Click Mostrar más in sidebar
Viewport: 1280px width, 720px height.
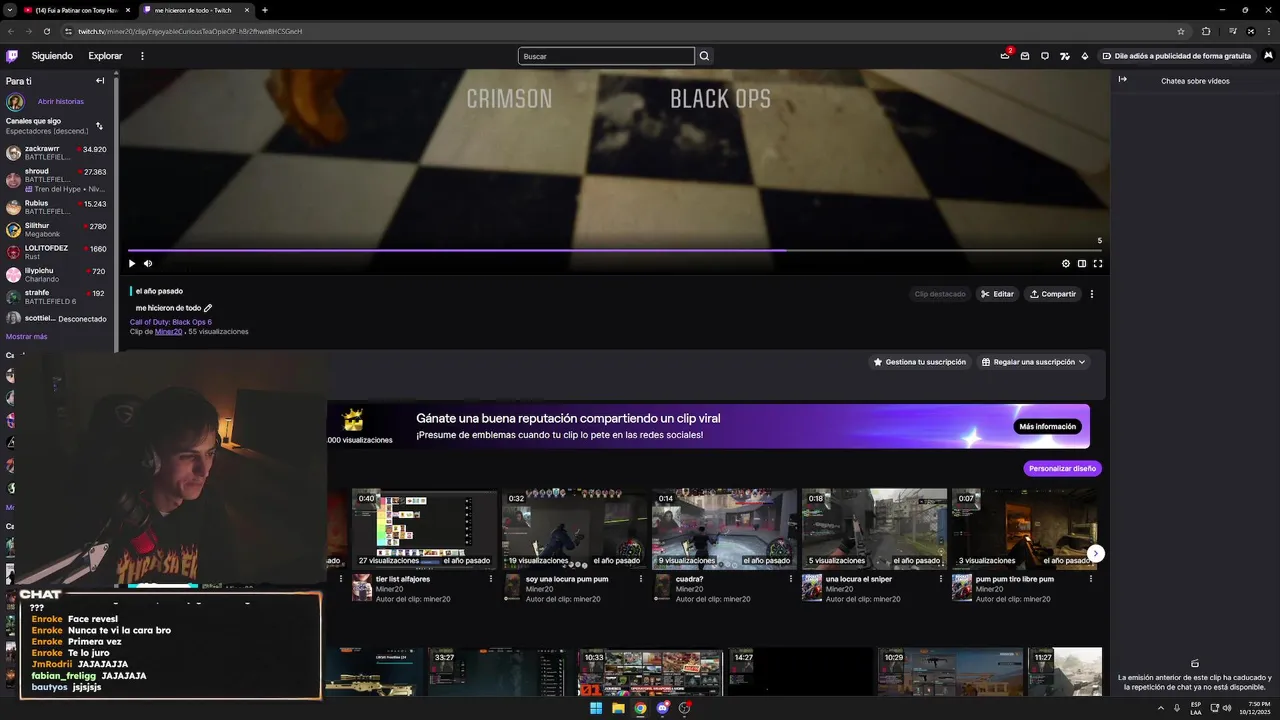tap(26, 336)
